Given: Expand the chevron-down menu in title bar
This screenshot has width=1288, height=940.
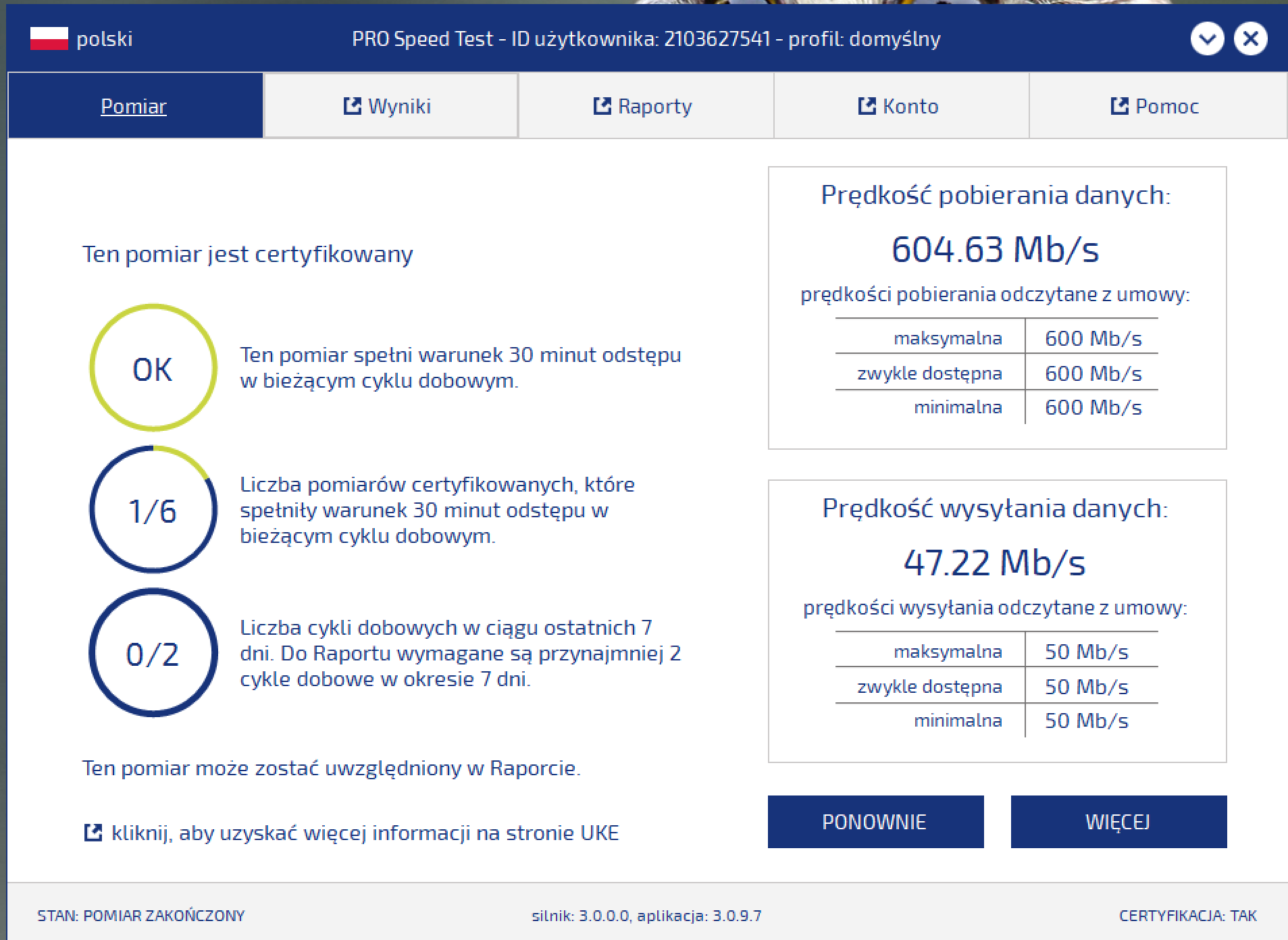Looking at the screenshot, I should coord(1207,38).
